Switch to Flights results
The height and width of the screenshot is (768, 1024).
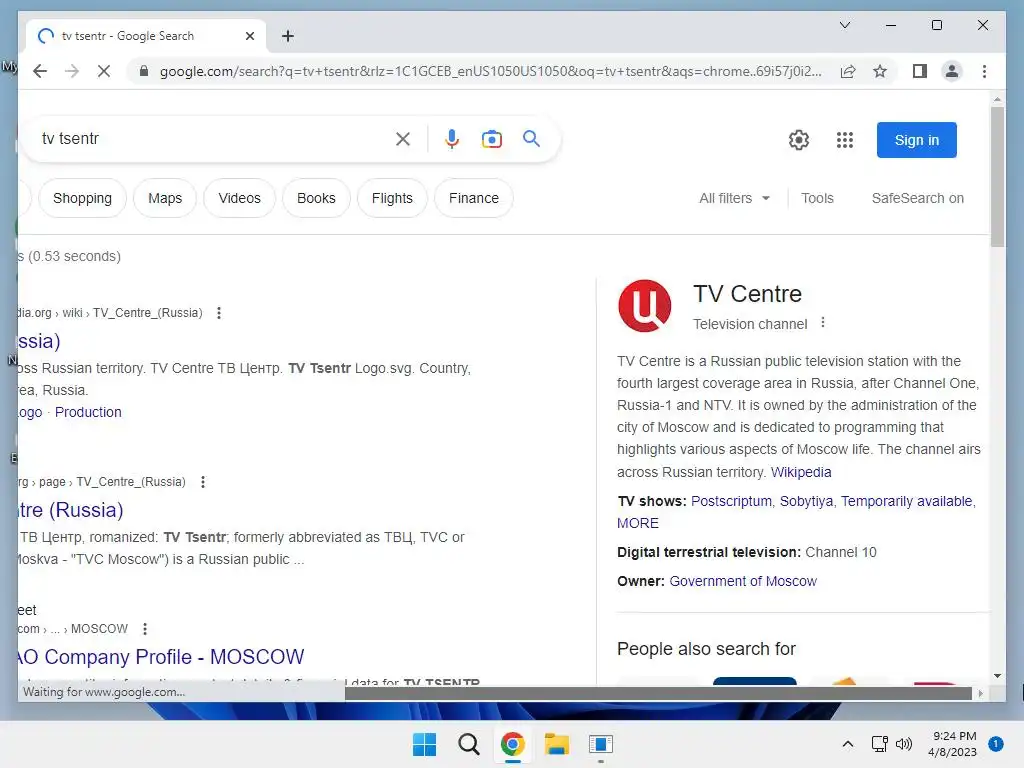point(392,198)
